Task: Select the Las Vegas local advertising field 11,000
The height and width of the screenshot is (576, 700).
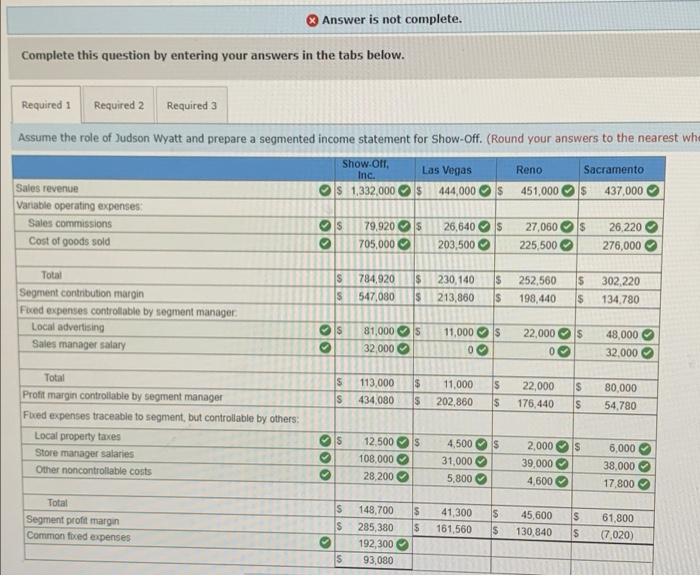Action: click(x=454, y=332)
